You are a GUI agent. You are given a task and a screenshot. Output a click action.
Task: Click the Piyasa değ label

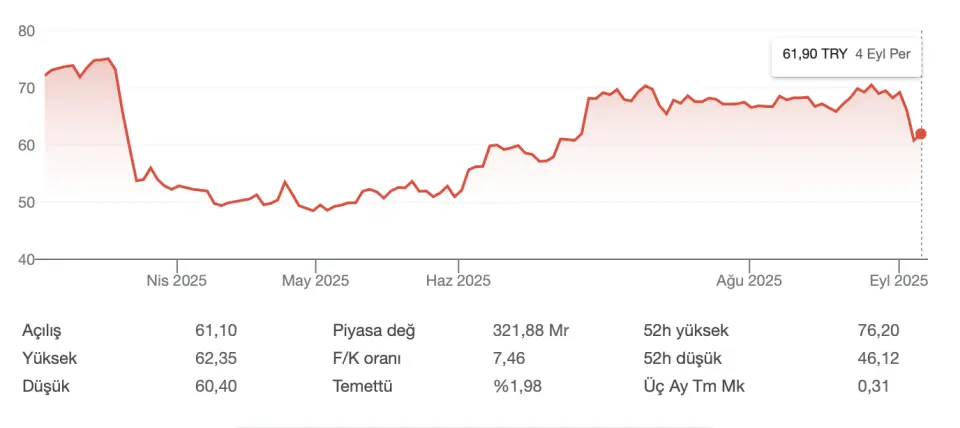coord(374,331)
